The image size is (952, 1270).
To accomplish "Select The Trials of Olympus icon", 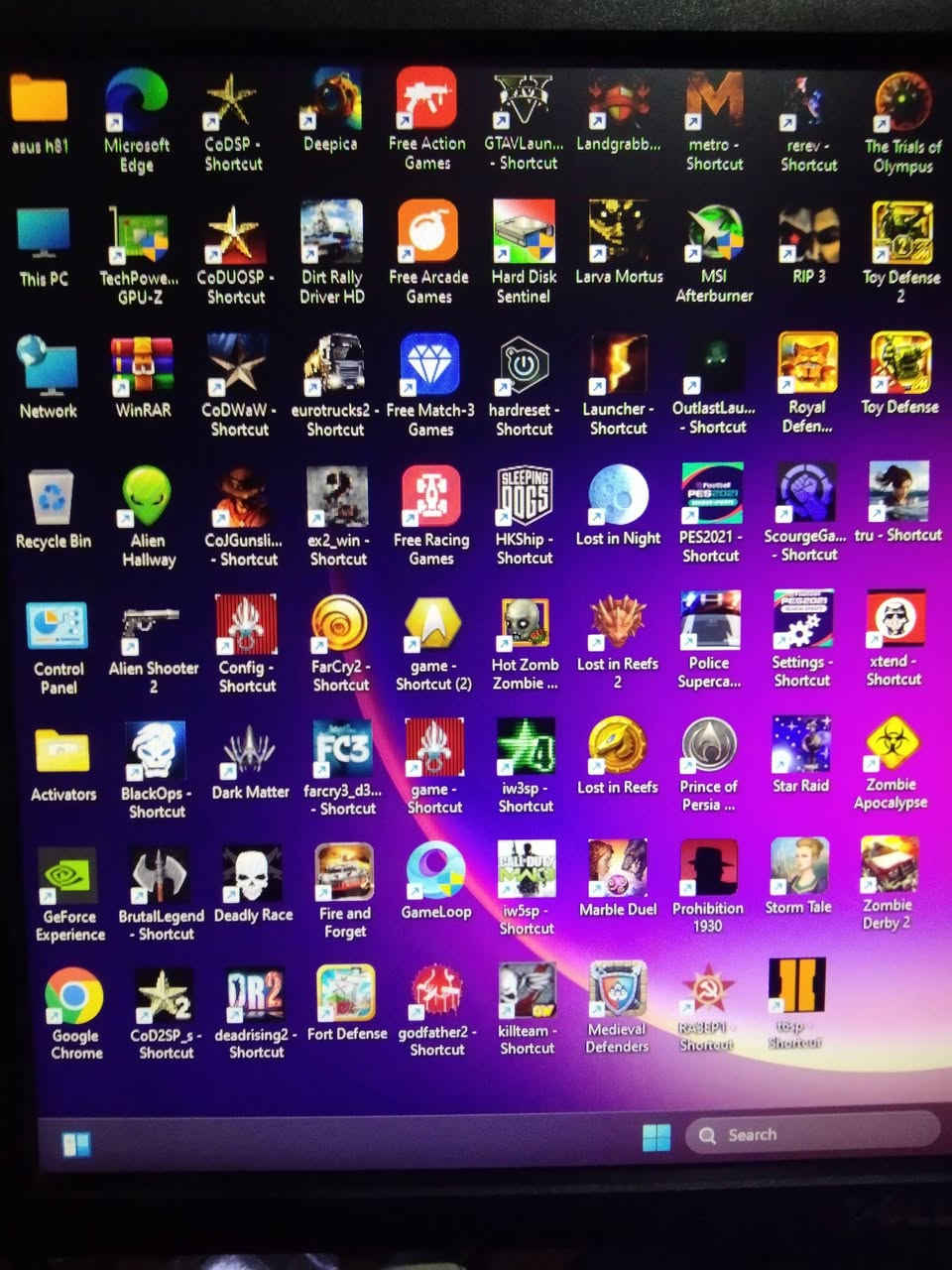I will [902, 102].
